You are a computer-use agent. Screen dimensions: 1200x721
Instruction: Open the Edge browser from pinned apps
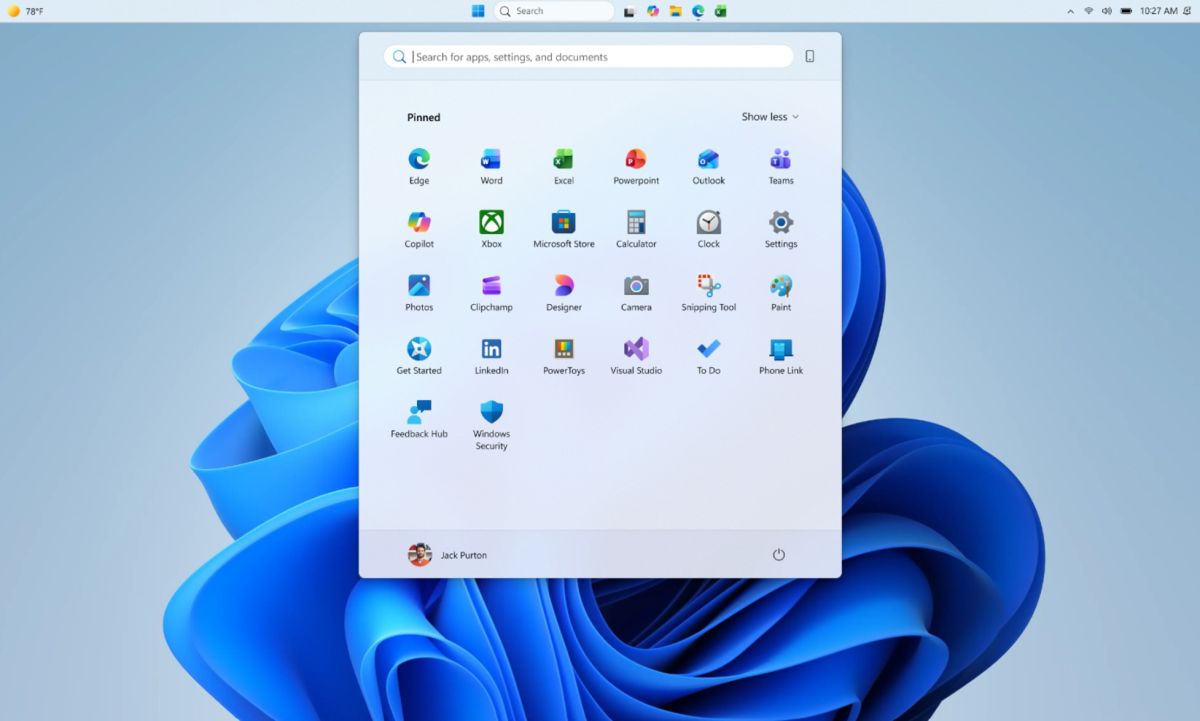click(x=419, y=166)
